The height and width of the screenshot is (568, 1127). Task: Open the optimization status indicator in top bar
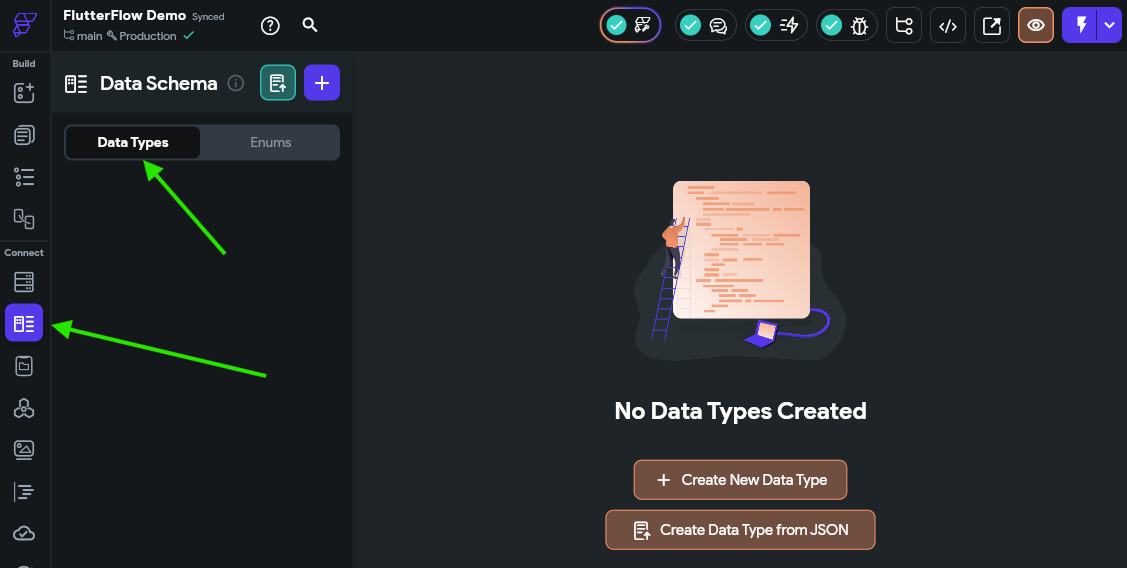click(x=630, y=25)
